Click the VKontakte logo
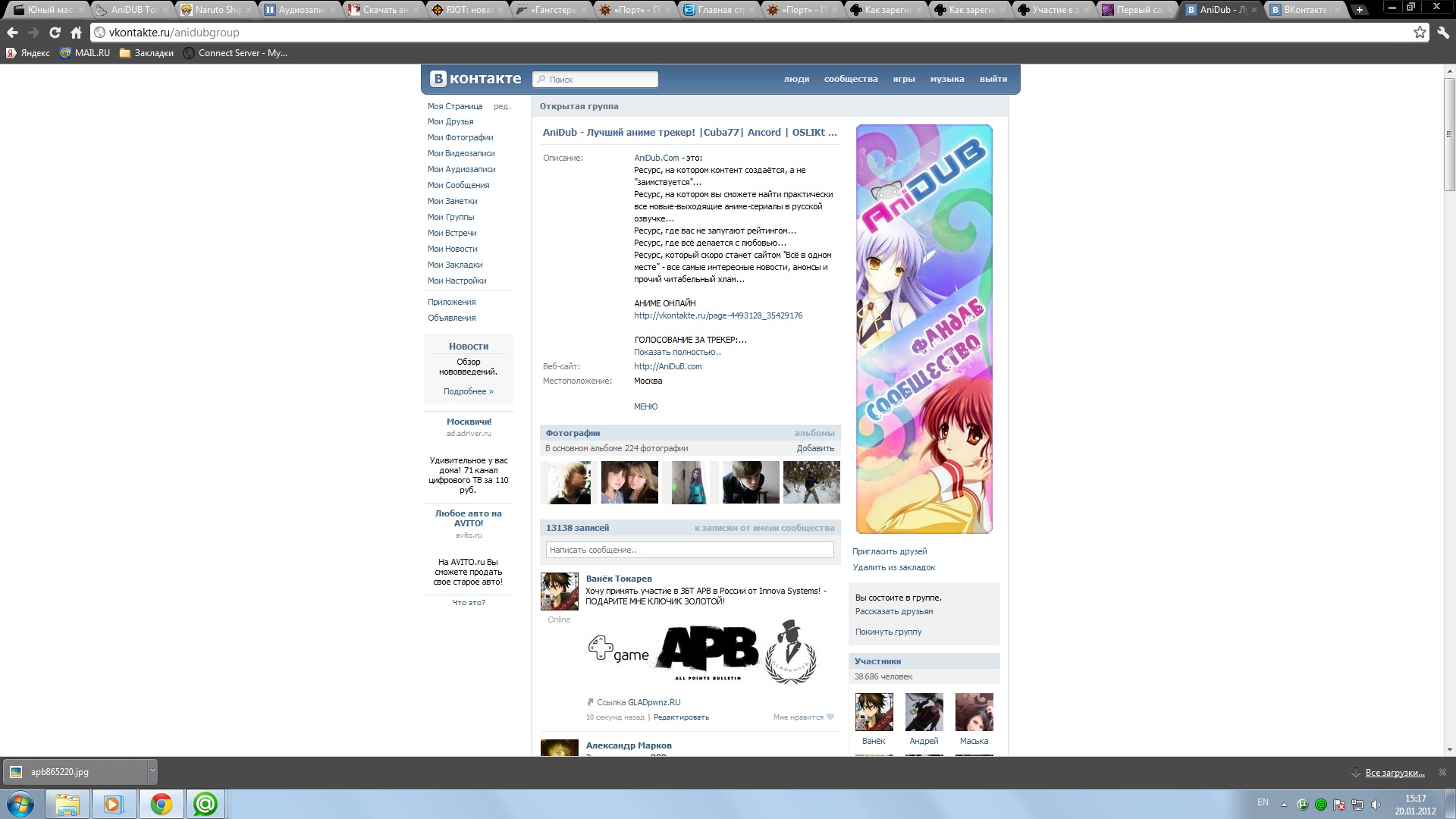 click(x=475, y=79)
